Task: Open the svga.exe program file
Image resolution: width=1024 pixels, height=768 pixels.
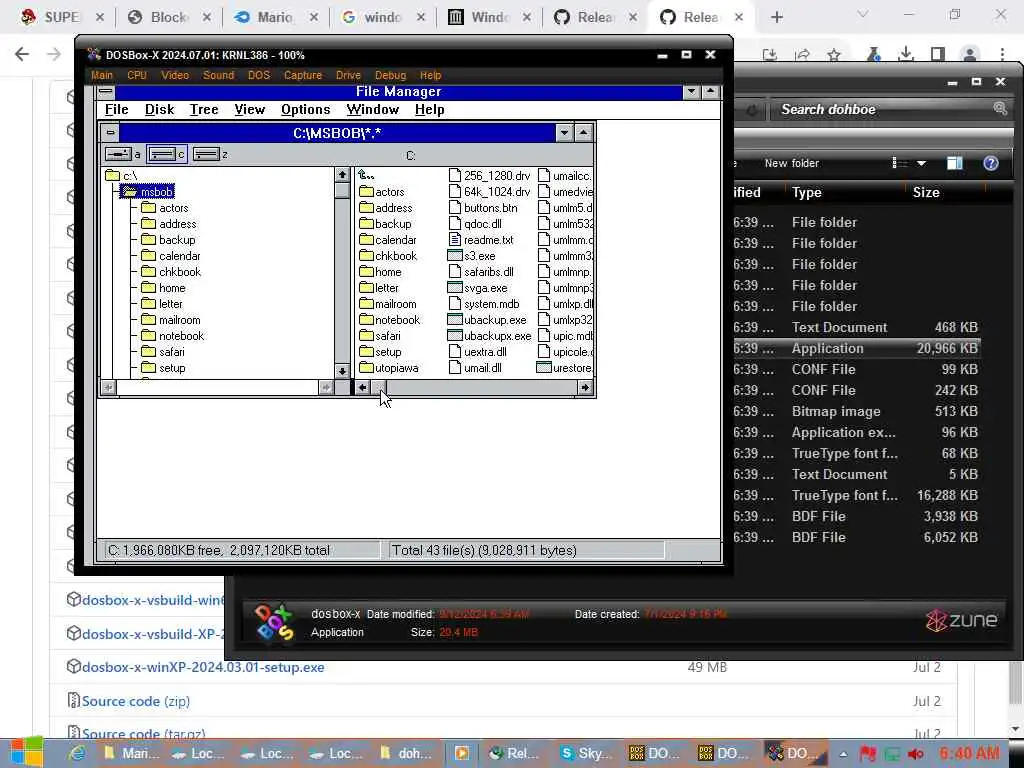Action: click(x=477, y=288)
